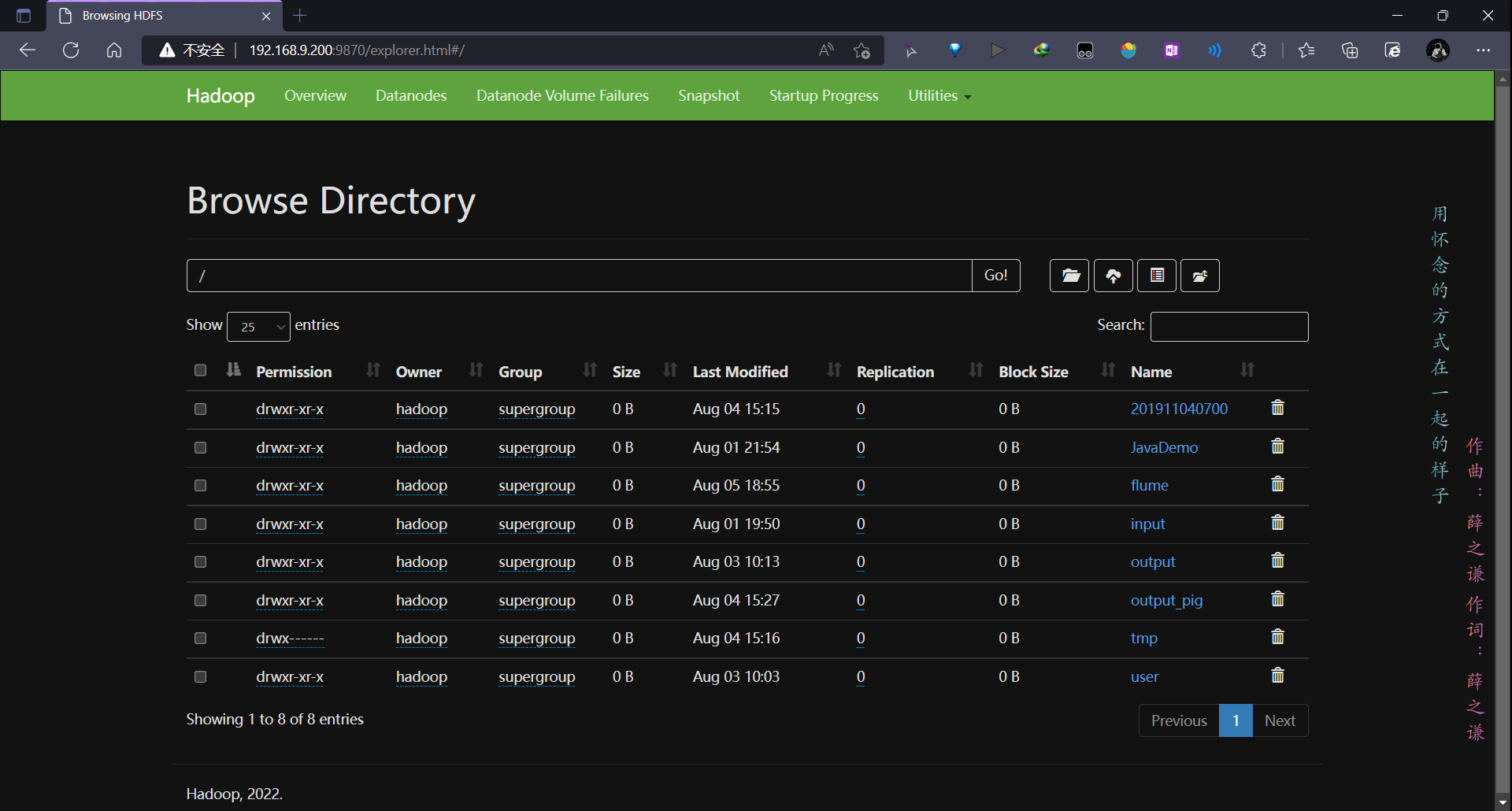Sort table by Group column arrows
Image resolution: width=1512 pixels, height=811 pixels.
pyautogui.click(x=590, y=370)
